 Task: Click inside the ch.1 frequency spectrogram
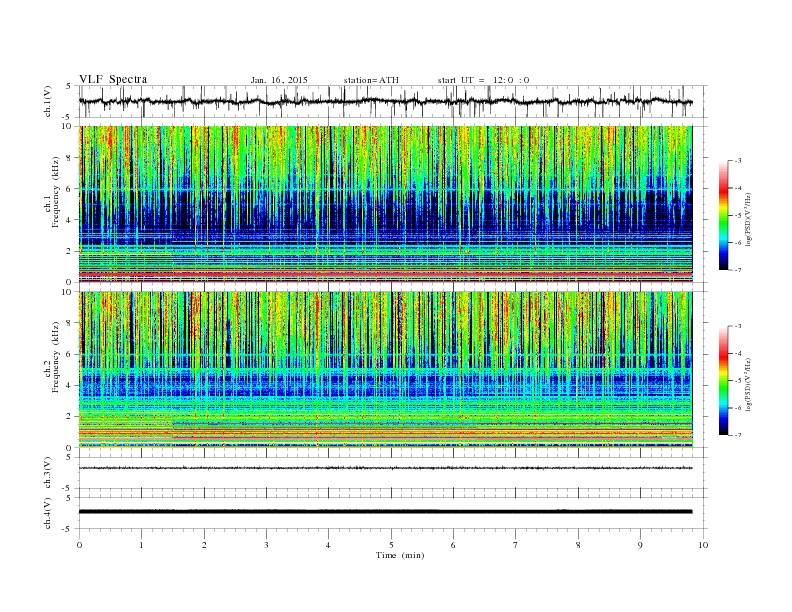[x=386, y=204]
